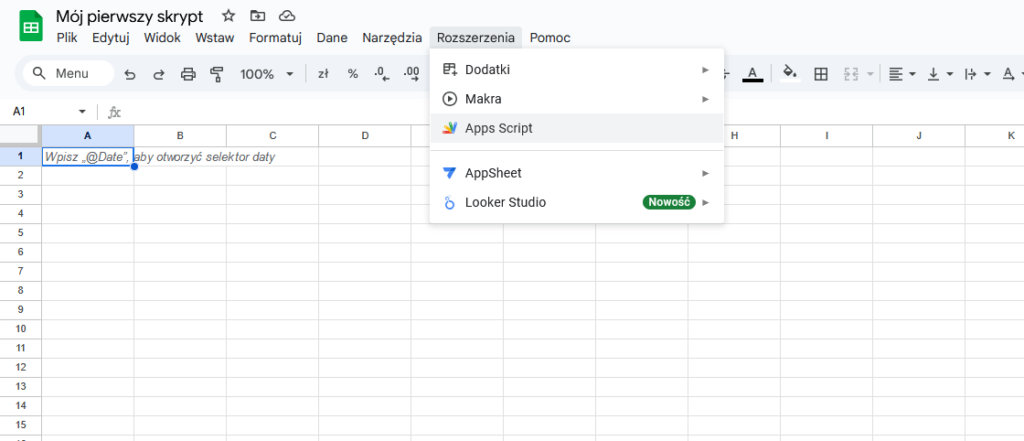Screen dimensions: 1024x441
Task: Click the redo arrow icon
Action: coord(159,74)
